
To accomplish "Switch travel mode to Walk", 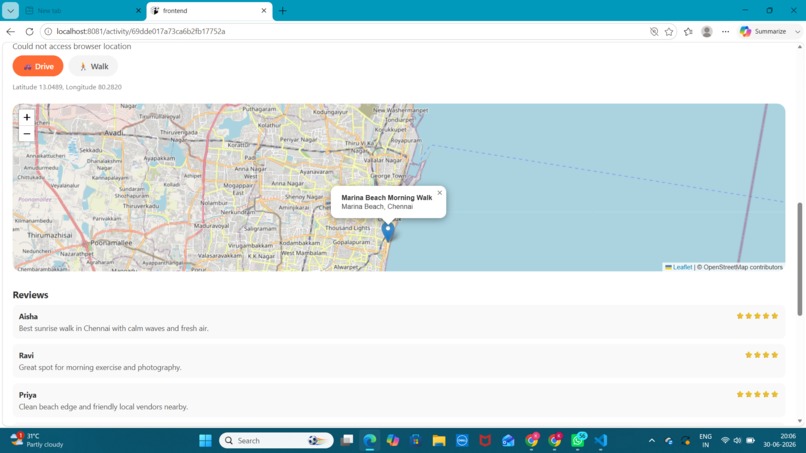I will 93,66.
